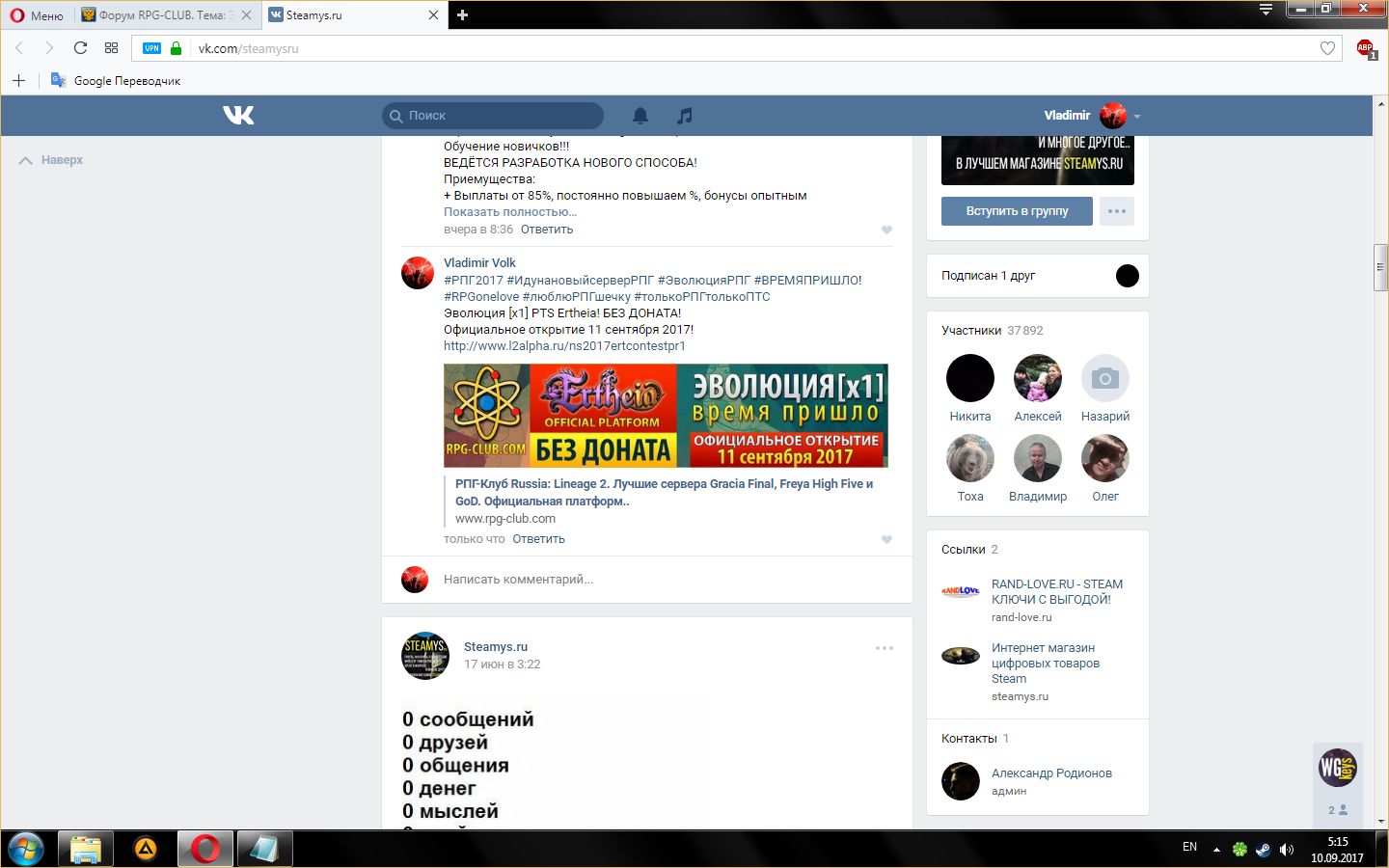Open the Ertheia Эволюция banner image
Screen dimensions: 1389x868
pos(666,416)
